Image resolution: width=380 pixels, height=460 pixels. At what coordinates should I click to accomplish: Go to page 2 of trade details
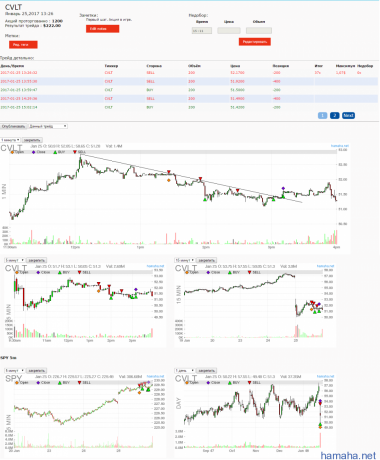pyautogui.click(x=334, y=115)
